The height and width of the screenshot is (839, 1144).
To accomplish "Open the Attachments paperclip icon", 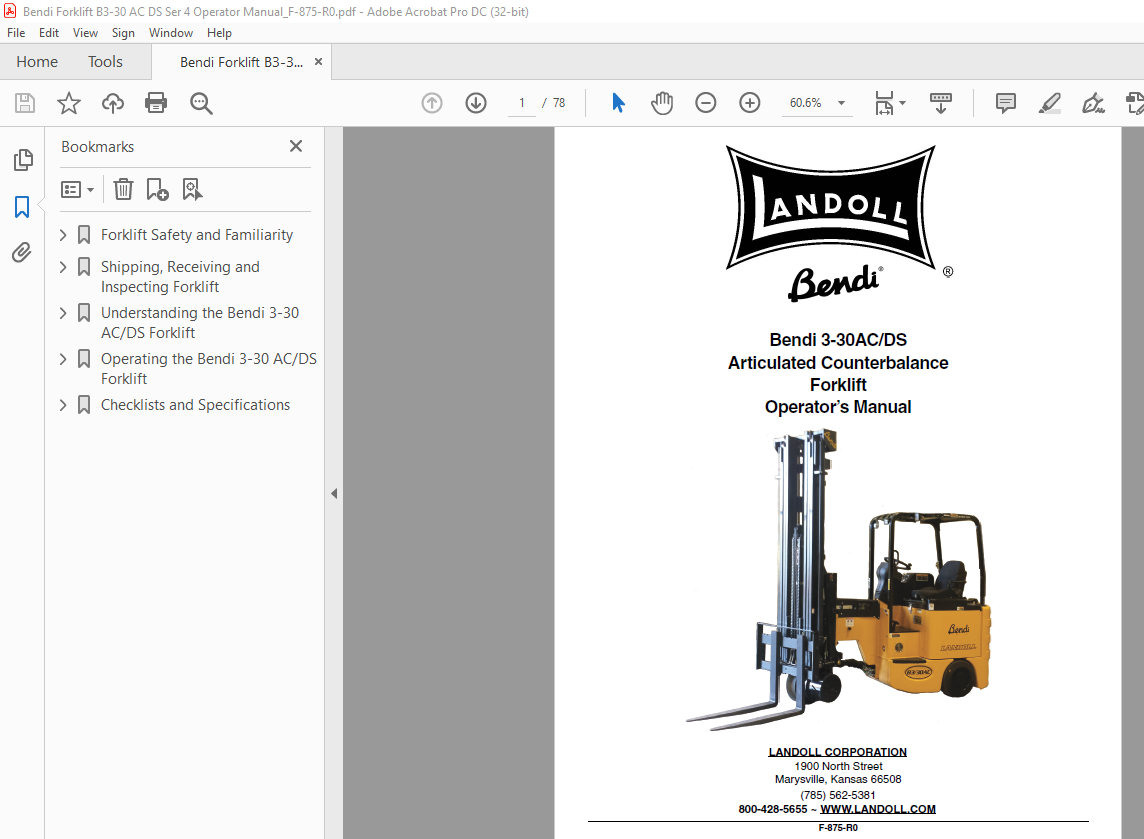I will click(22, 252).
